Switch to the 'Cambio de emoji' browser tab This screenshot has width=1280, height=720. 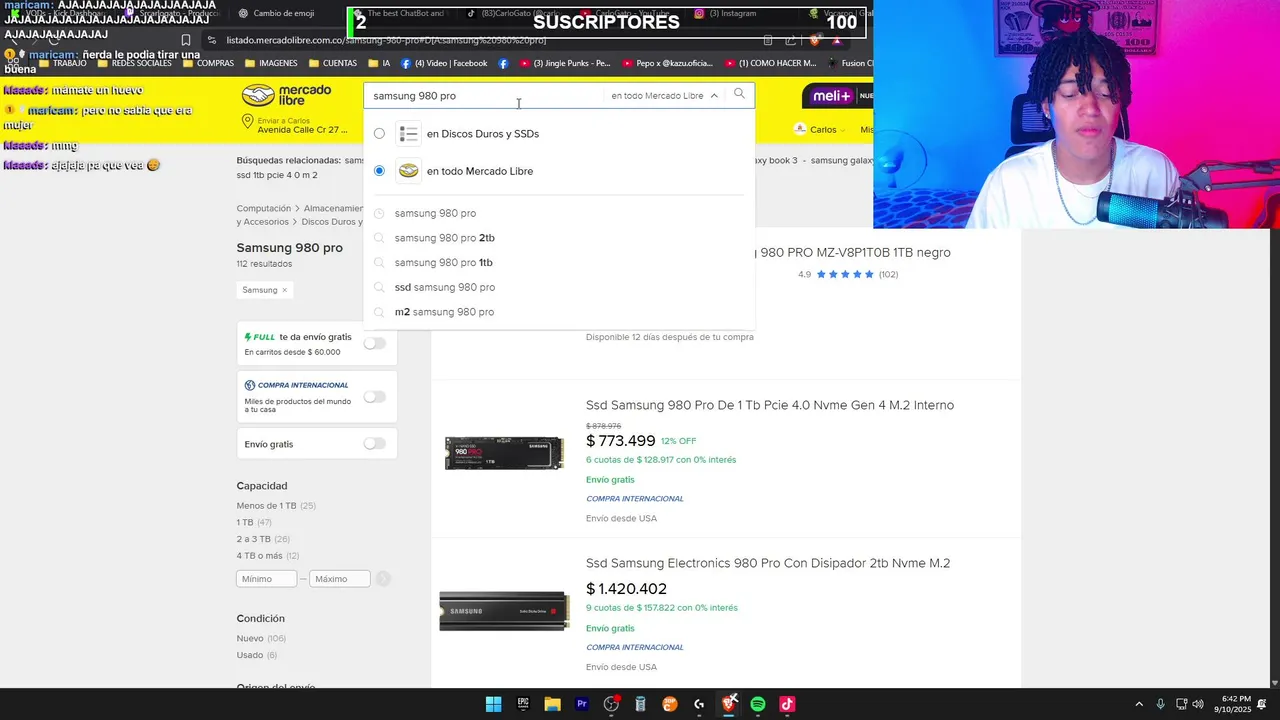(x=276, y=13)
